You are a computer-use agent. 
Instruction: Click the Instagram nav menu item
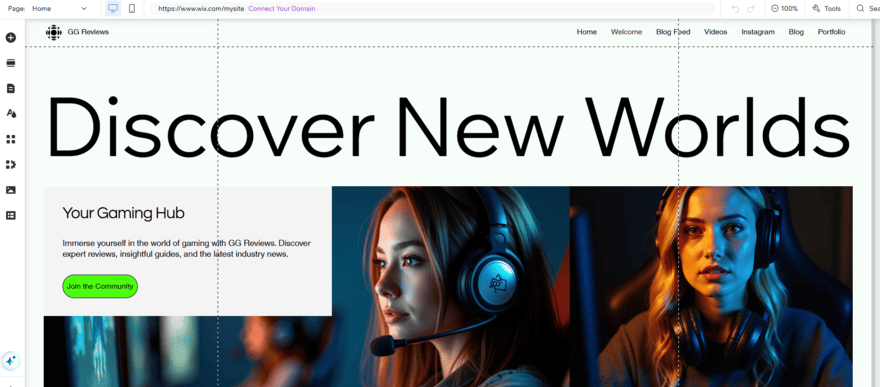point(758,32)
